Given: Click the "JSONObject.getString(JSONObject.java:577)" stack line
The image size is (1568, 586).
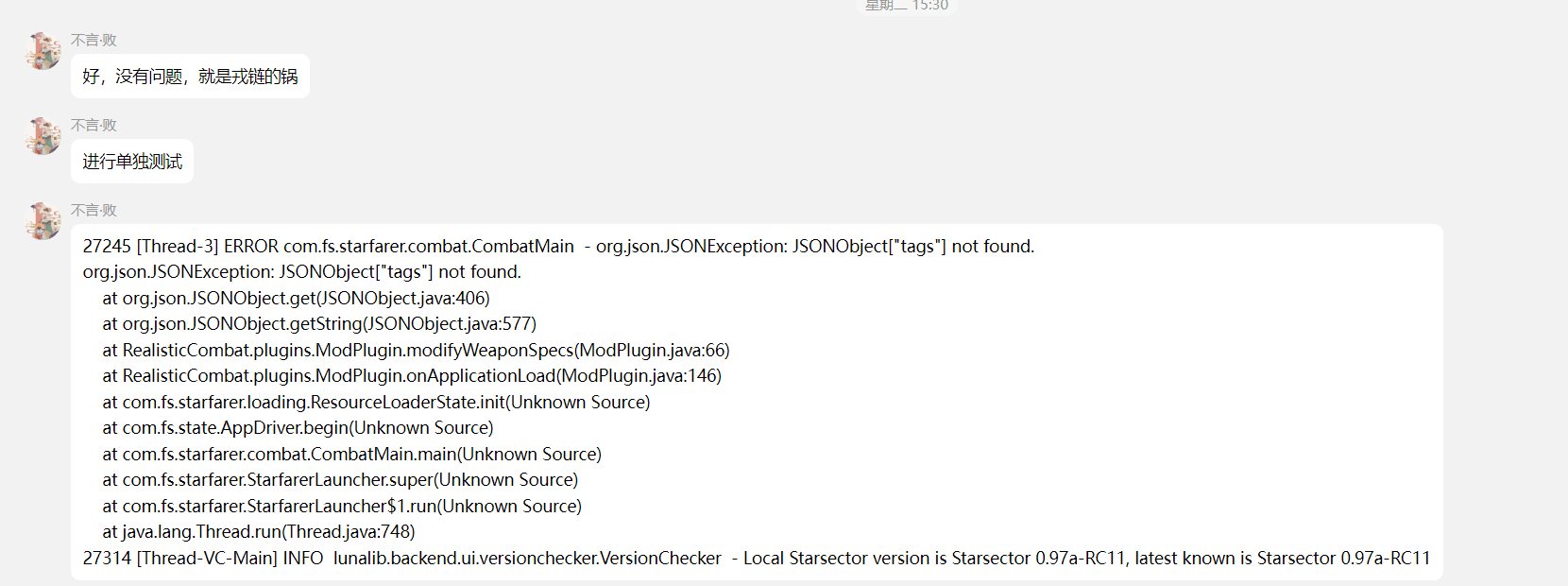Looking at the screenshot, I should 319,324.
